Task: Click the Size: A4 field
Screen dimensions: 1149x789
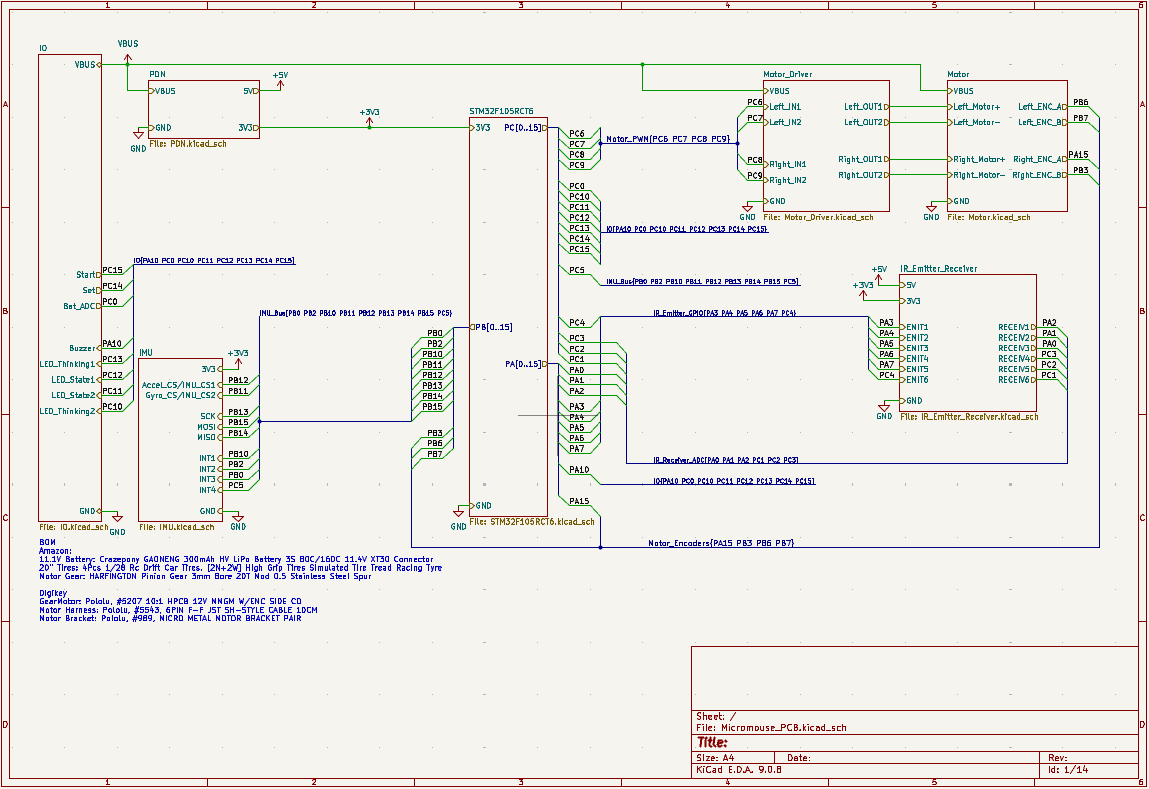Action: [715, 757]
